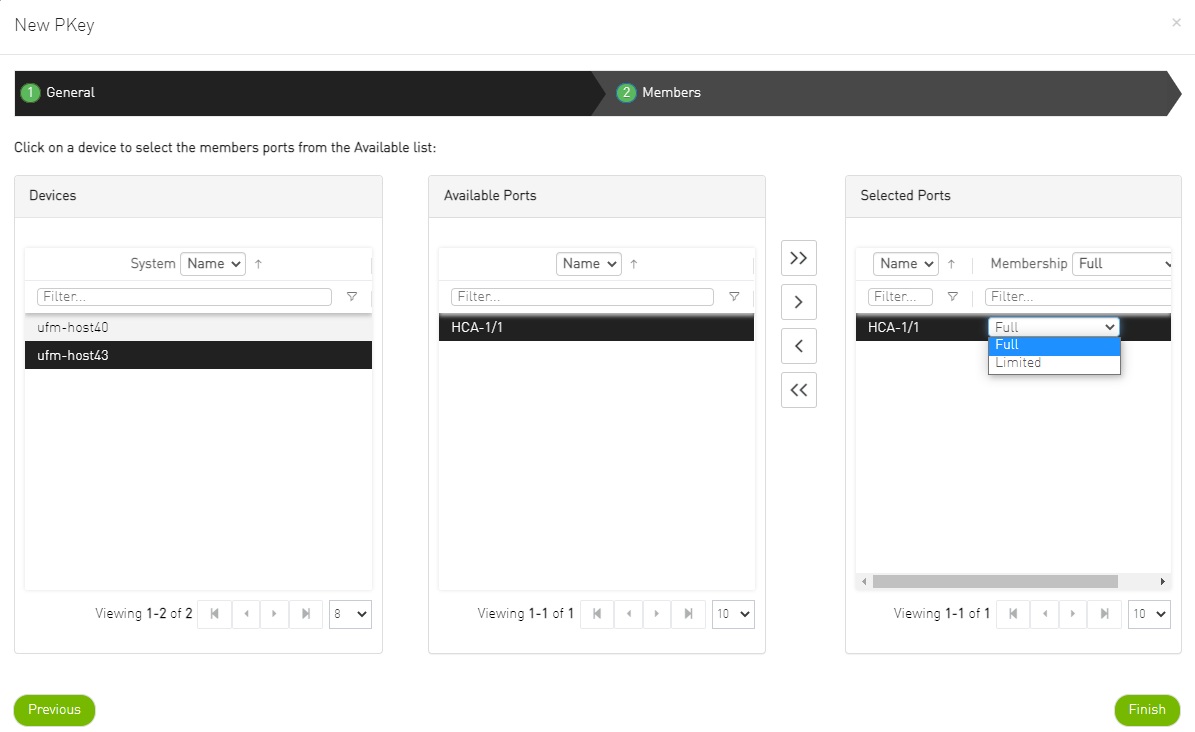
Task: Toggle sort direction arrow in Devices panel
Action: click(x=258, y=263)
